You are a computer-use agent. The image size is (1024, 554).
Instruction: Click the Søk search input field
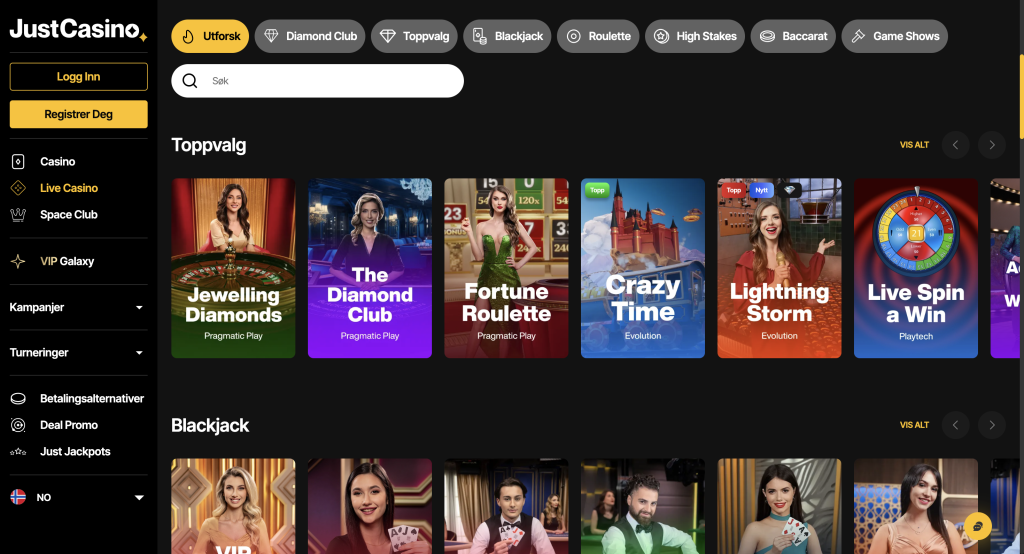pyautogui.click(x=317, y=80)
